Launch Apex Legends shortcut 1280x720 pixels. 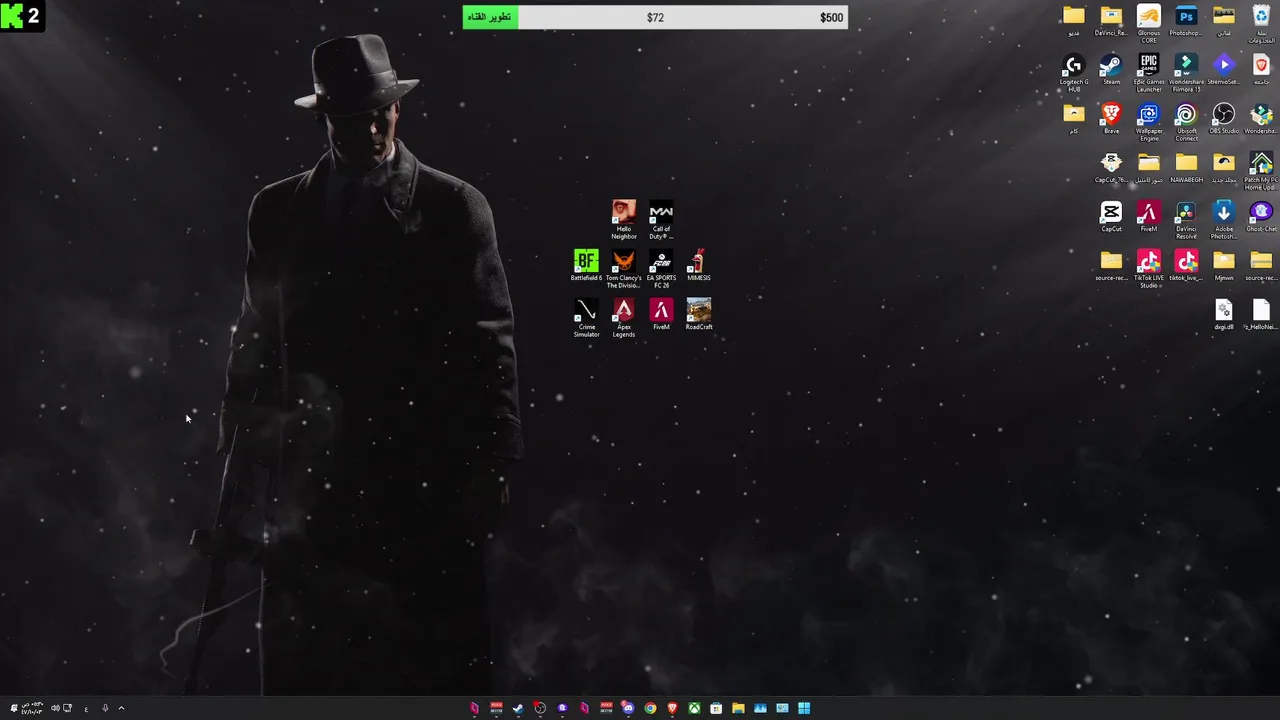click(x=624, y=318)
